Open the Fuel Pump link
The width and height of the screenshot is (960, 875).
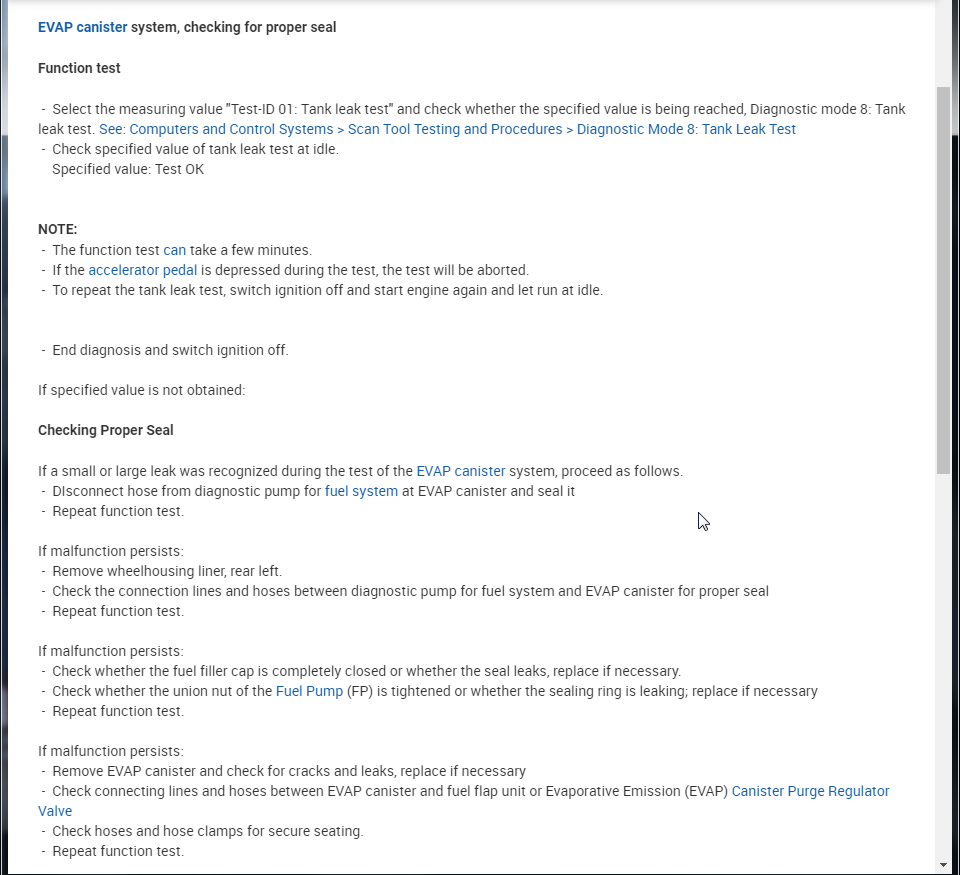click(309, 691)
